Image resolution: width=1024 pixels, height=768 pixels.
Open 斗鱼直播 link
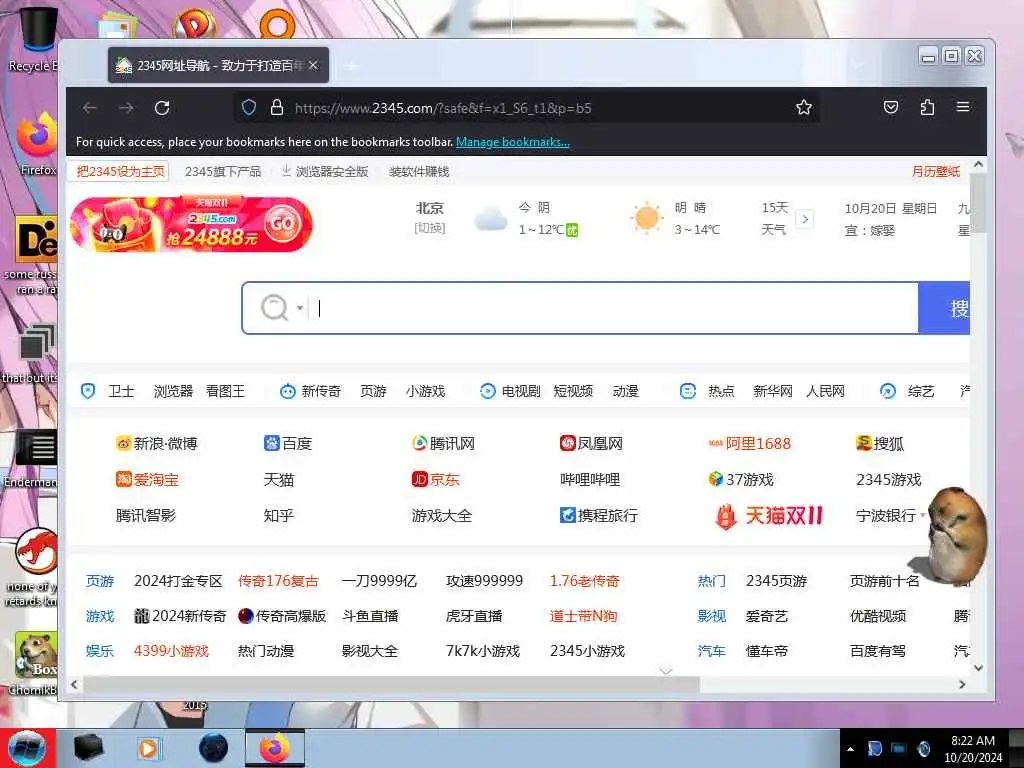click(370, 616)
